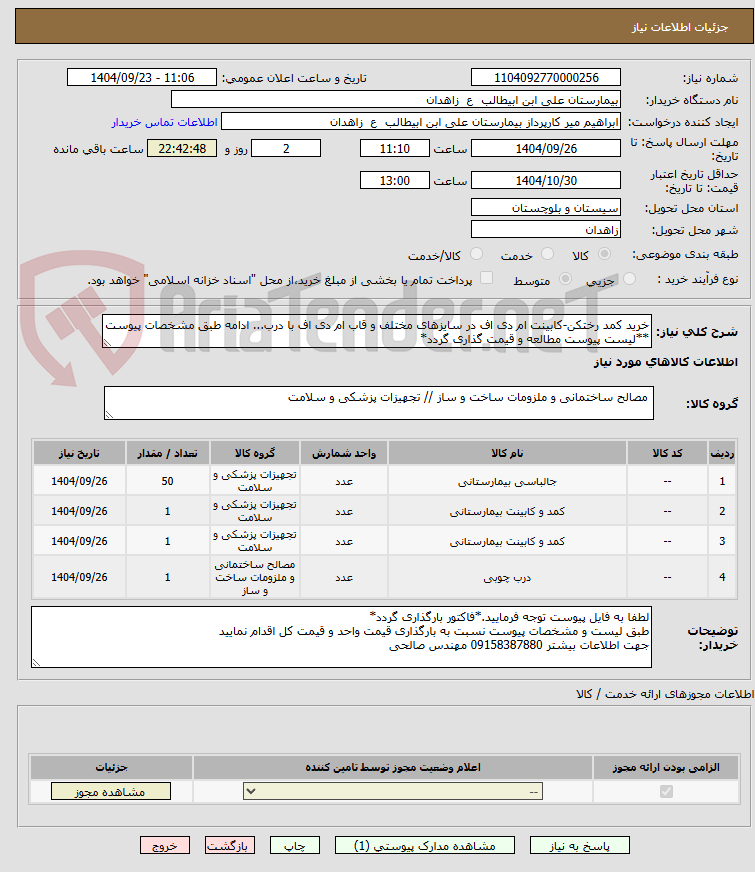Click the نام کالا column header

click(x=507, y=453)
